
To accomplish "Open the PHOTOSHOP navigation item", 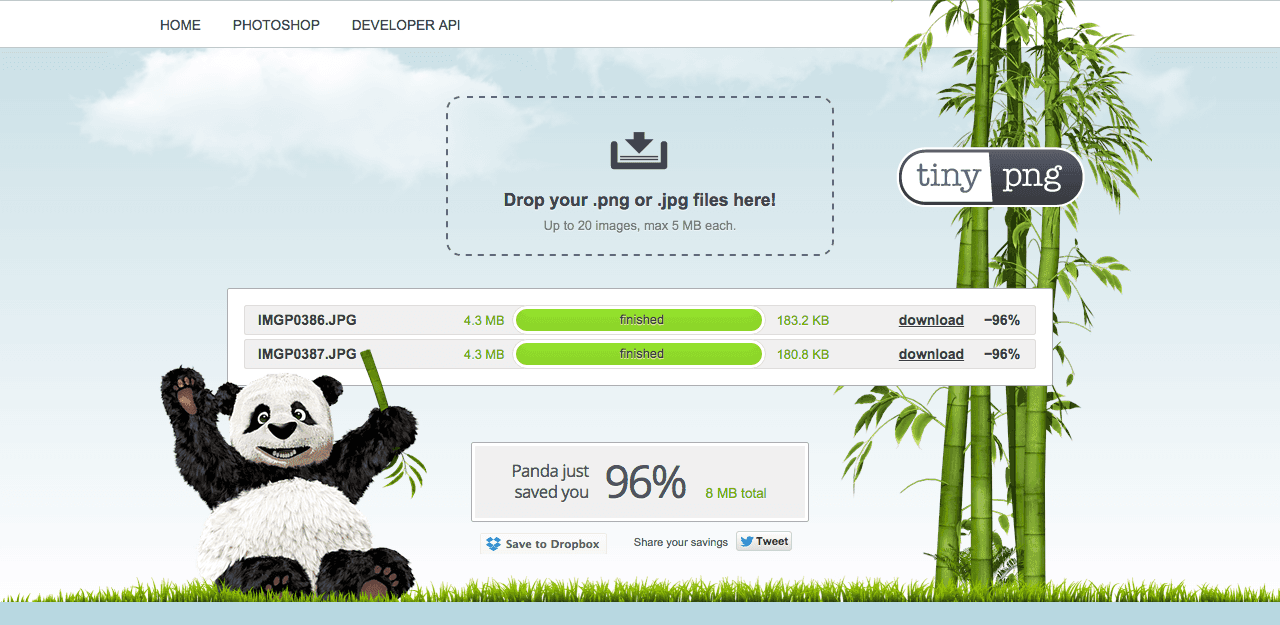I will 276,25.
